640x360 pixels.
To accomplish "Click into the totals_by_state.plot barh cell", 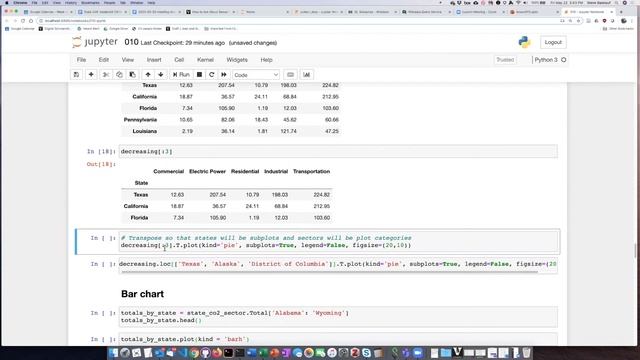I will (338, 339).
